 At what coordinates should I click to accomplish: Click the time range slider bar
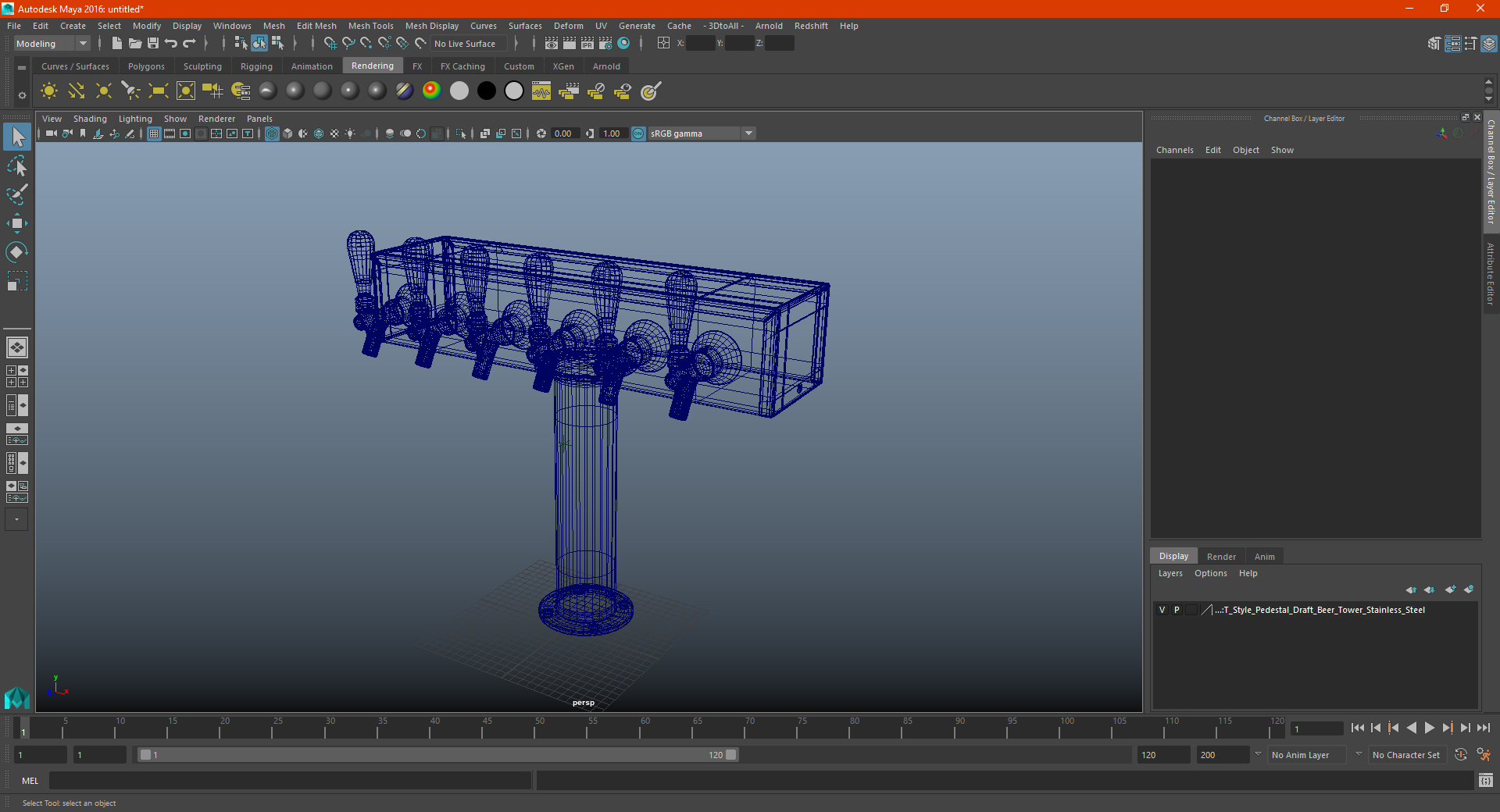coord(437,755)
